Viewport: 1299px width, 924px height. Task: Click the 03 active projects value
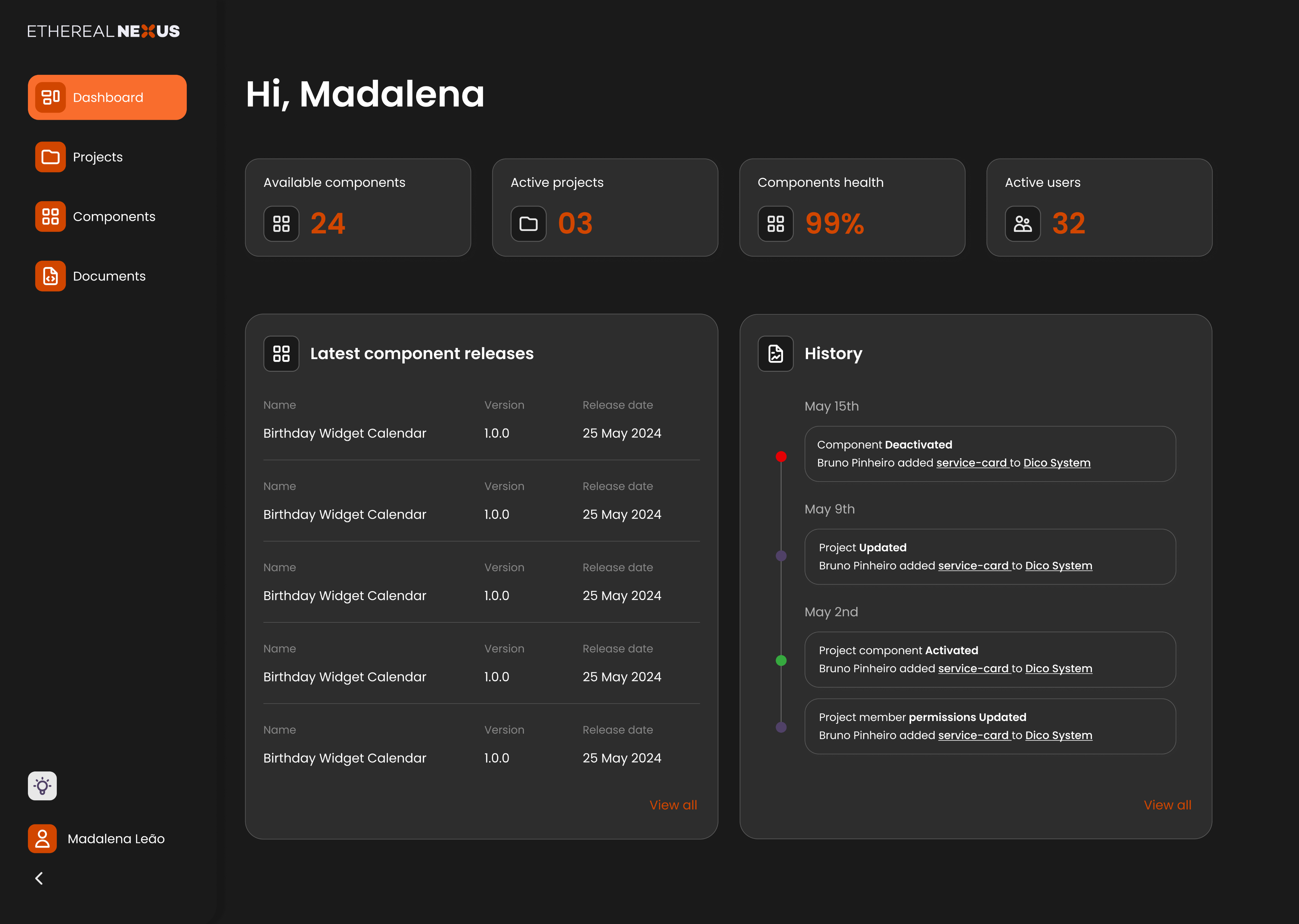[575, 224]
